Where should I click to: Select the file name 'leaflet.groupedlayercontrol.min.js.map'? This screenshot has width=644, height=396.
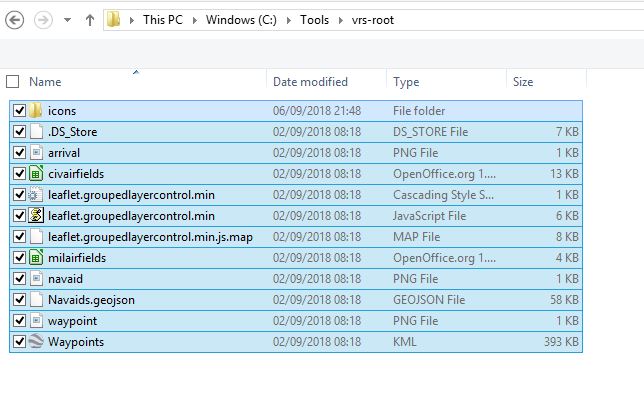[150, 237]
